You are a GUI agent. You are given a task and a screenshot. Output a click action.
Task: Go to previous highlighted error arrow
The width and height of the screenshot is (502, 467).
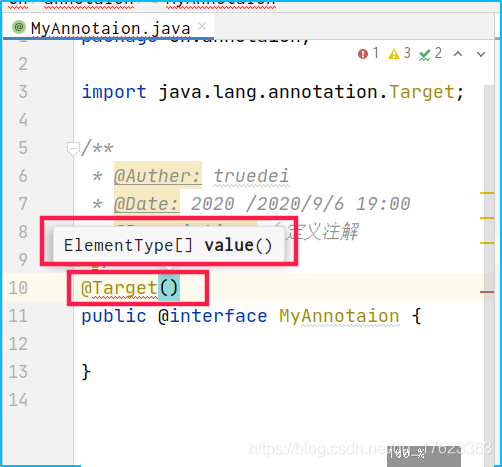point(458,54)
